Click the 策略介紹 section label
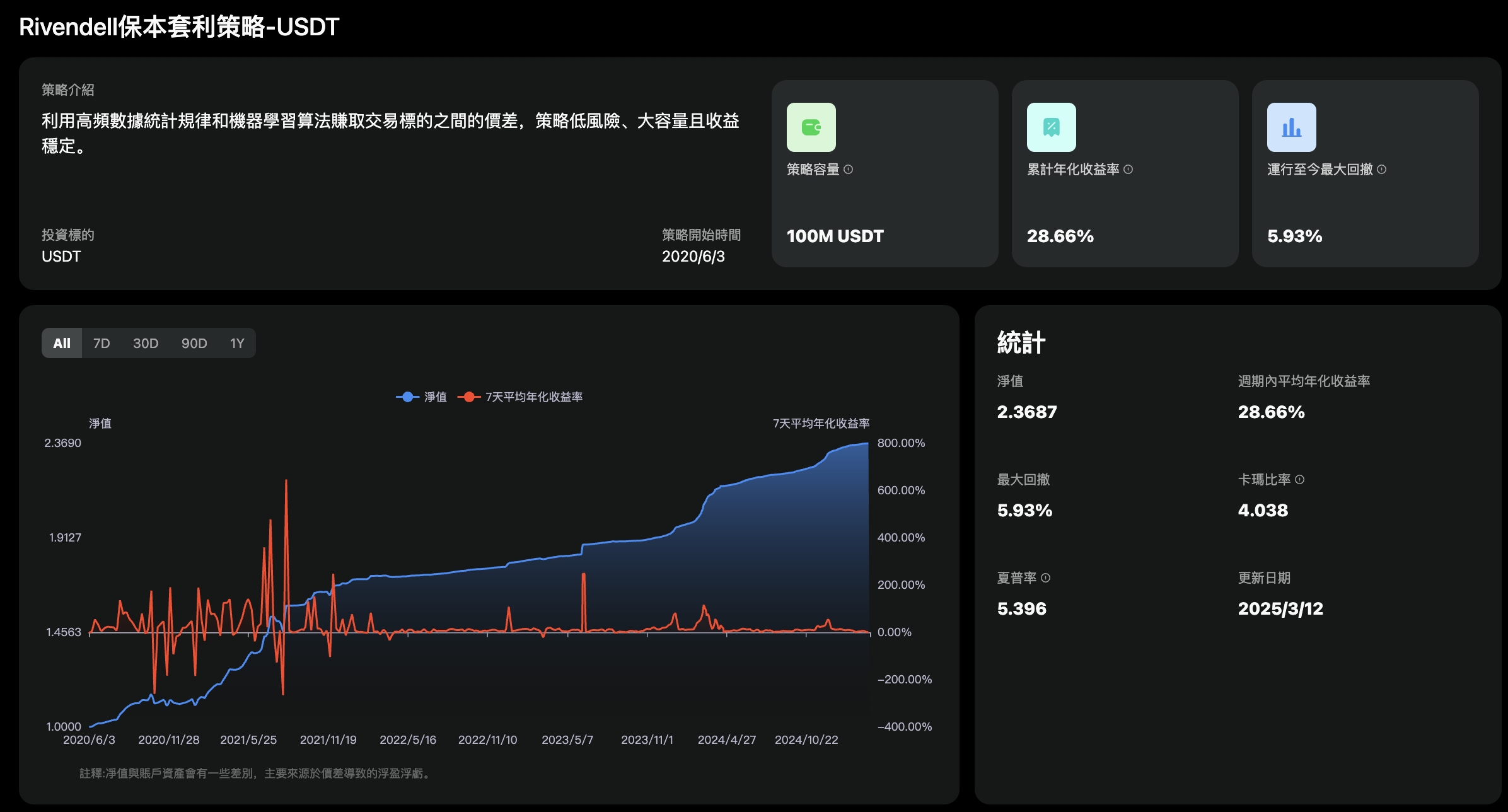Screen dimensions: 1508x812 point(67,90)
